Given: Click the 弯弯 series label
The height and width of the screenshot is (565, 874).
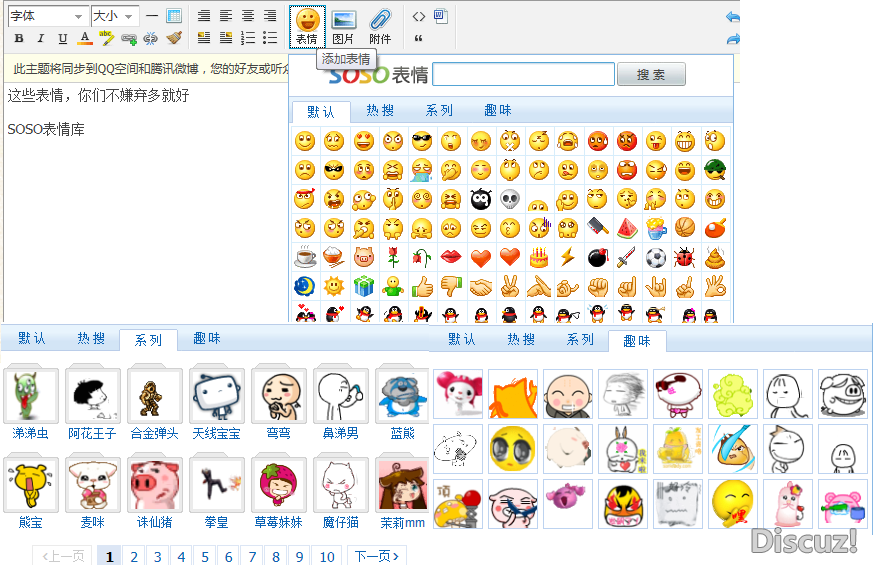Looking at the screenshot, I should [279, 434].
